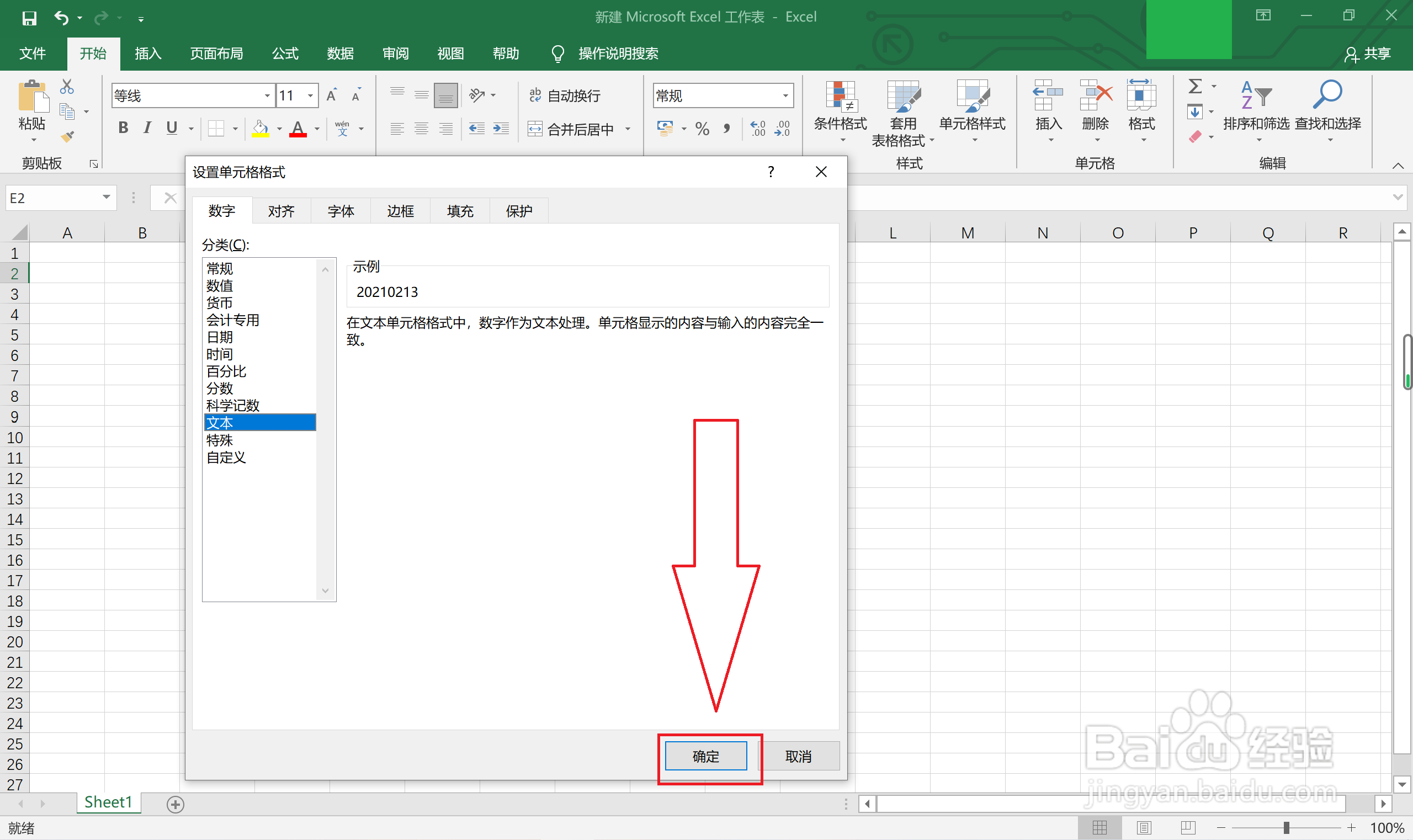Click the Format Painter brush icon

(x=67, y=136)
